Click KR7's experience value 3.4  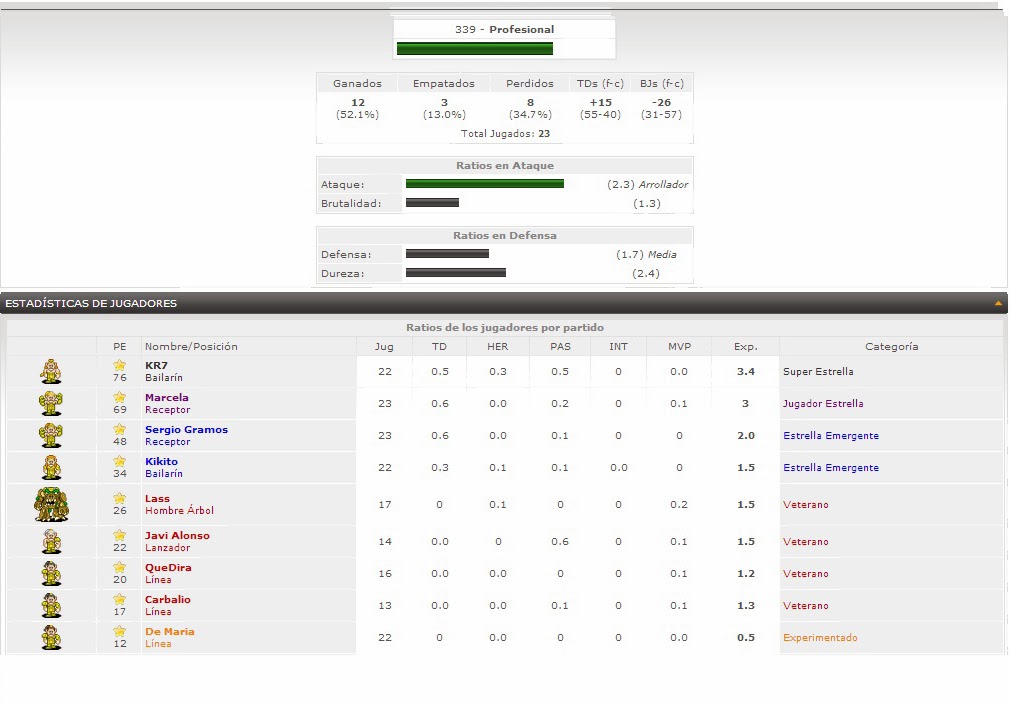tap(746, 372)
